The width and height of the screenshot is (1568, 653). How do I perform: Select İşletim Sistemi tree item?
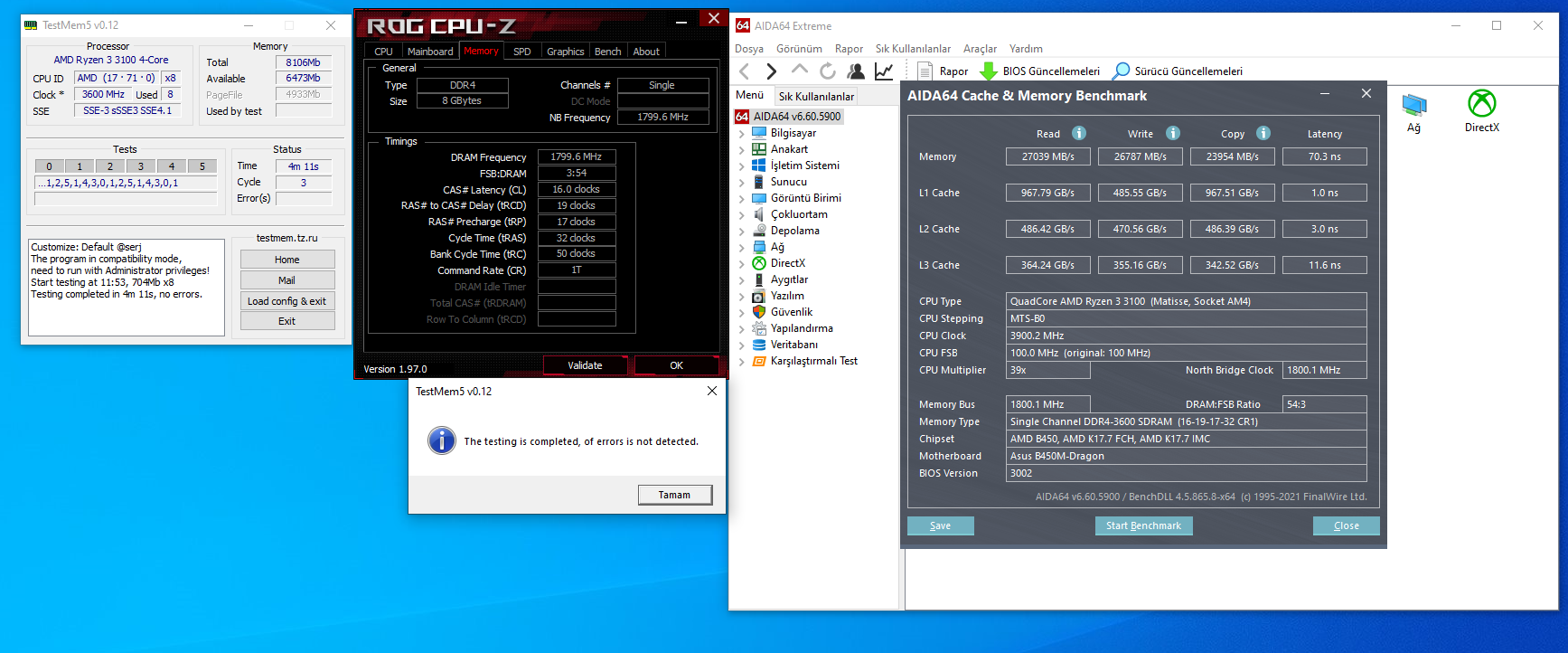[x=804, y=166]
